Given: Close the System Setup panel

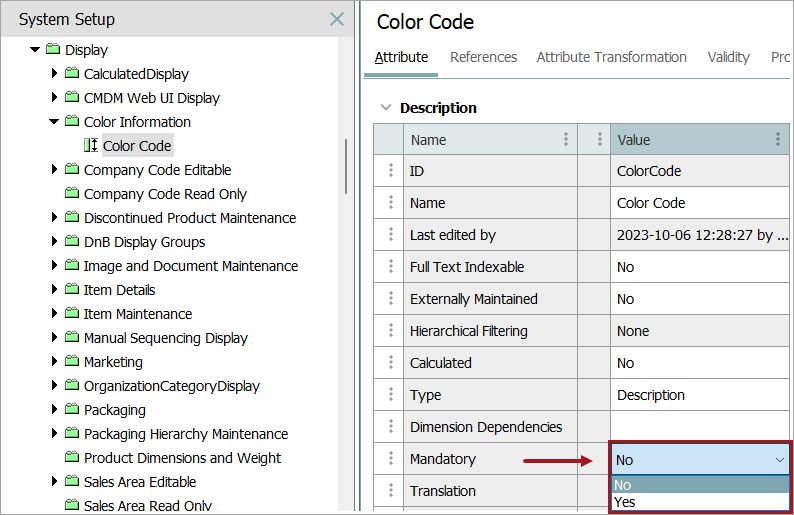Looking at the screenshot, I should pyautogui.click(x=337, y=19).
